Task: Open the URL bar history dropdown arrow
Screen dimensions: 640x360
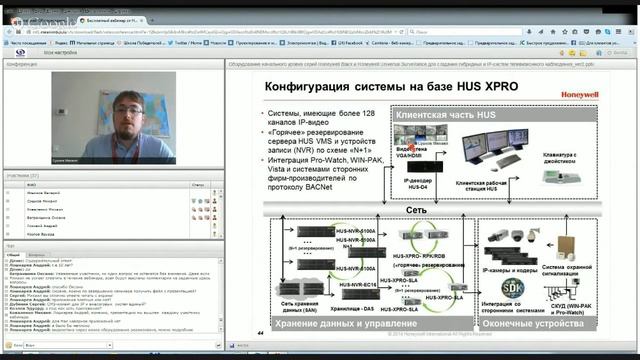Action: 395,31
